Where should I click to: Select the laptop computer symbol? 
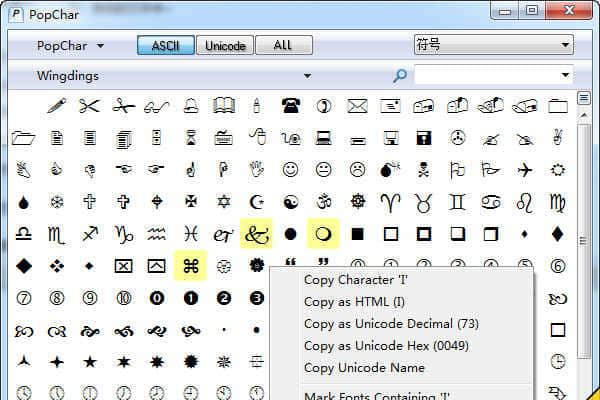[323, 138]
